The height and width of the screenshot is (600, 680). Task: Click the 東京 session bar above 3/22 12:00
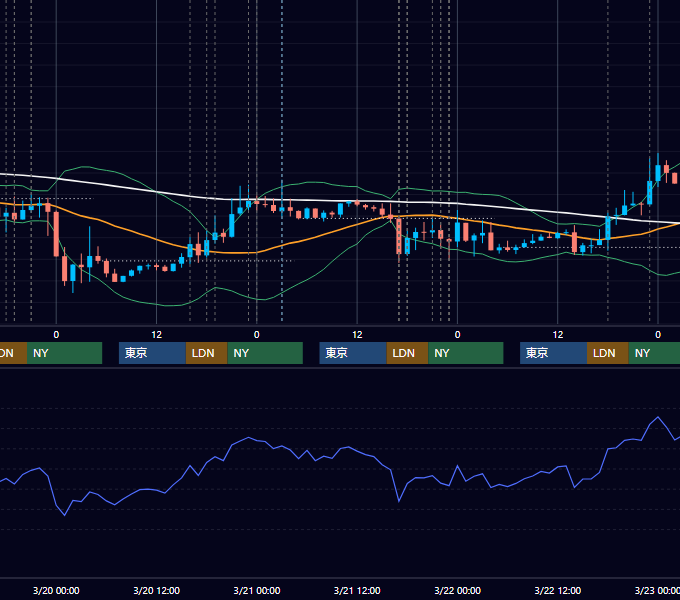pyautogui.click(x=553, y=353)
